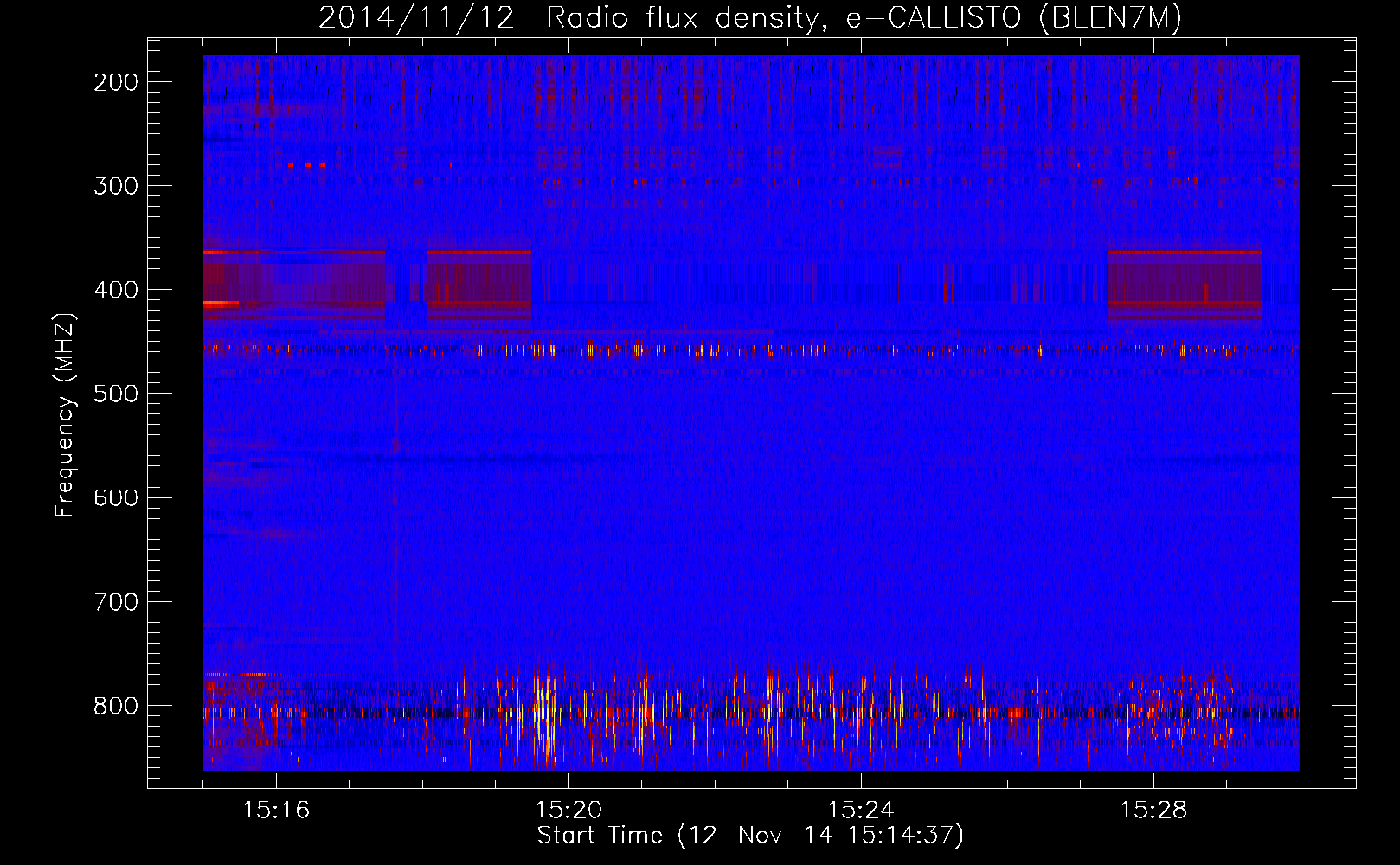Click the 15:20 time tick label
This screenshot has height=865, width=1400.
[568, 811]
